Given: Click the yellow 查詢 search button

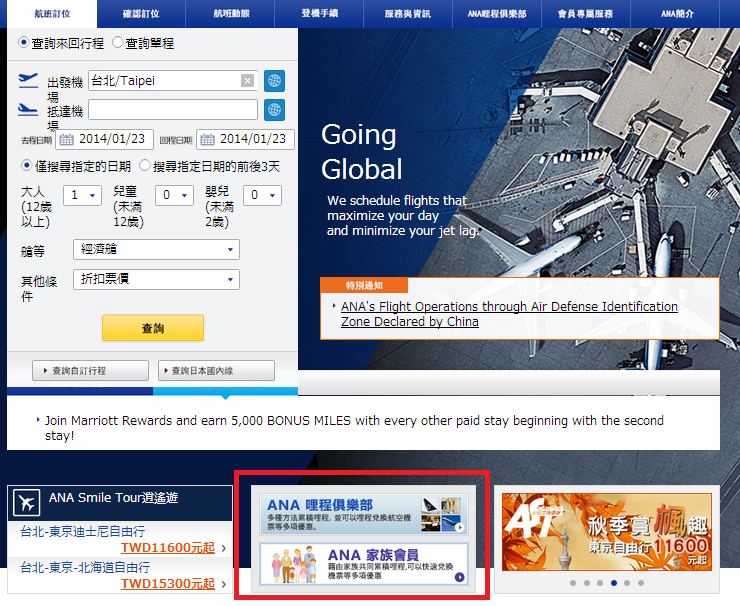Looking at the screenshot, I should (x=153, y=328).
